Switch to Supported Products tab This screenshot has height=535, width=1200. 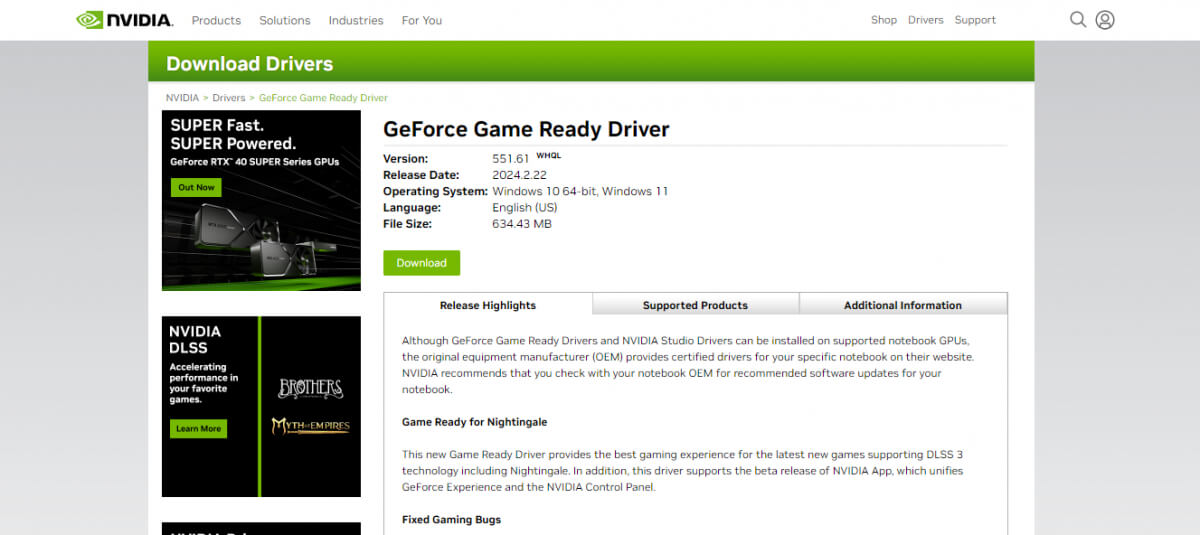pyautogui.click(x=695, y=305)
